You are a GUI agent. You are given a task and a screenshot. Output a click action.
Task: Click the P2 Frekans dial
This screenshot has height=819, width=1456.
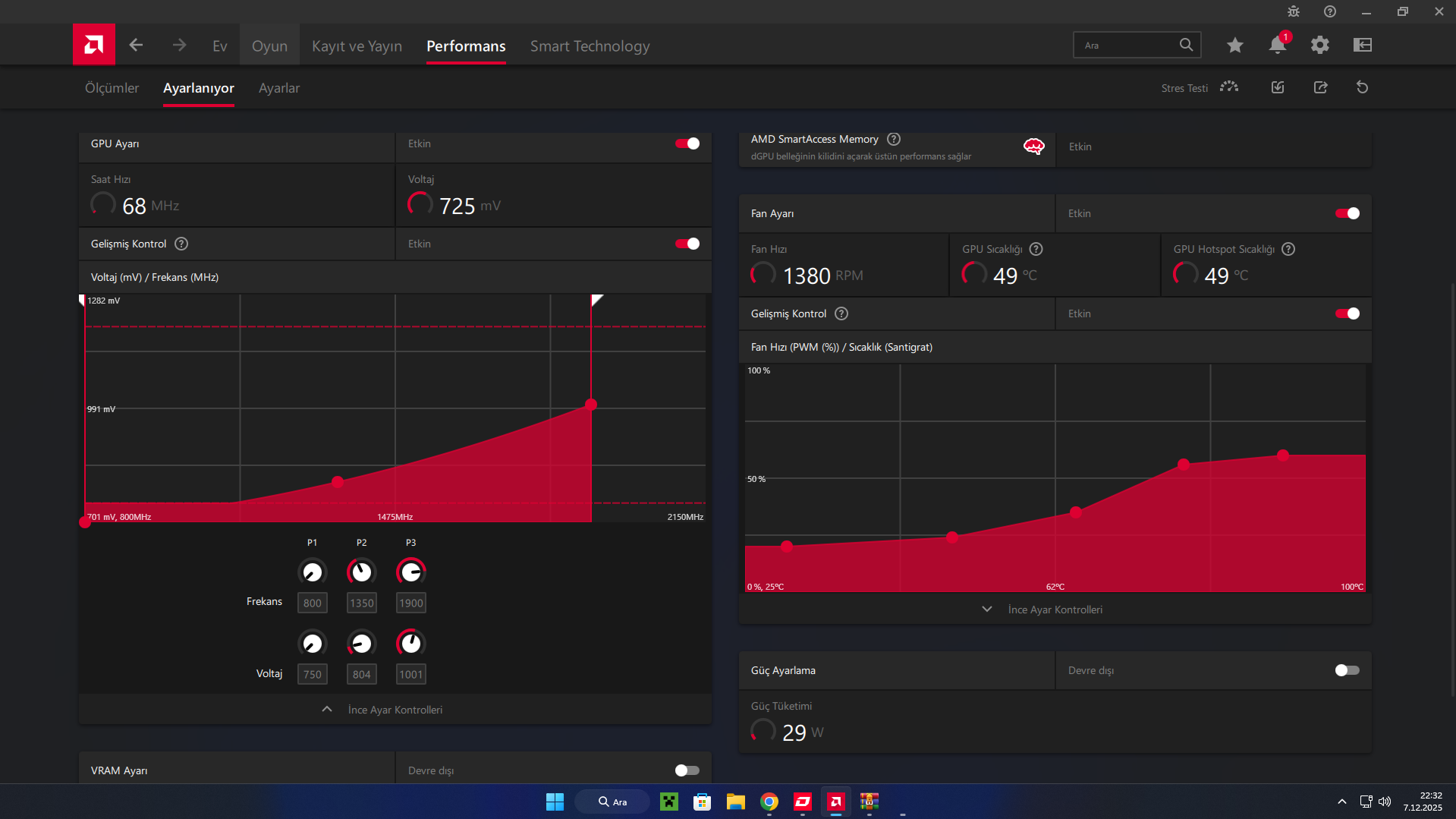point(362,572)
